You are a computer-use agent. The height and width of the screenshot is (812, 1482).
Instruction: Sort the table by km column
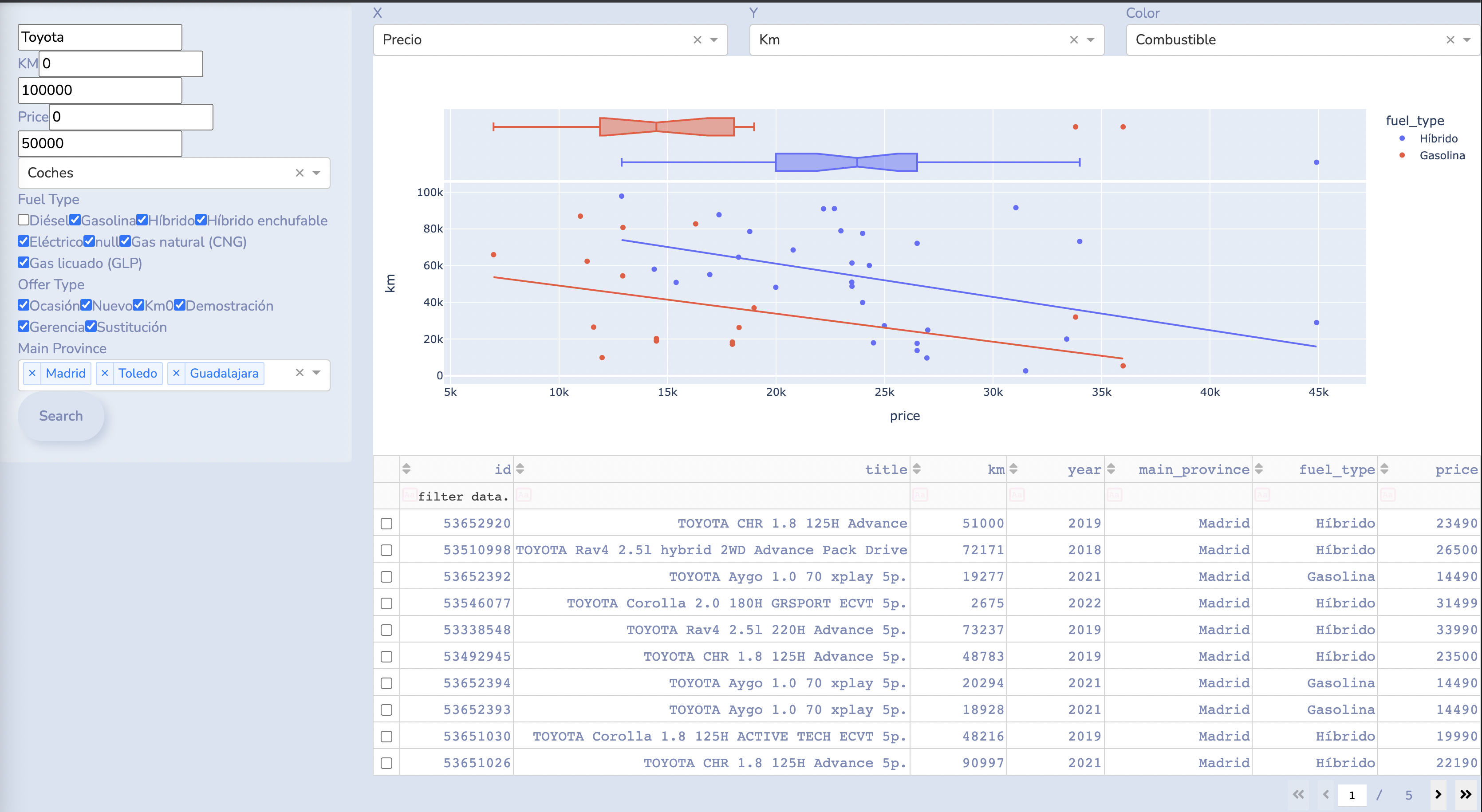[x=916, y=469]
